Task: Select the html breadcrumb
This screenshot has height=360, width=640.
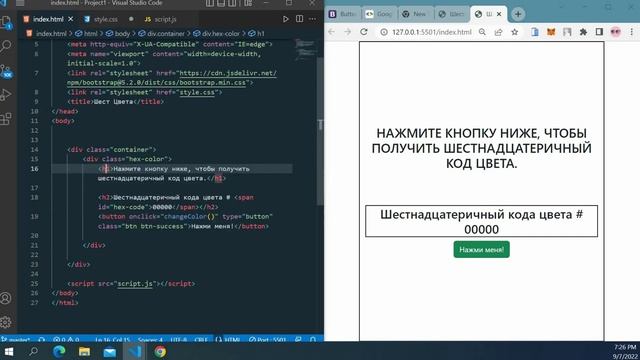Action: point(86,33)
